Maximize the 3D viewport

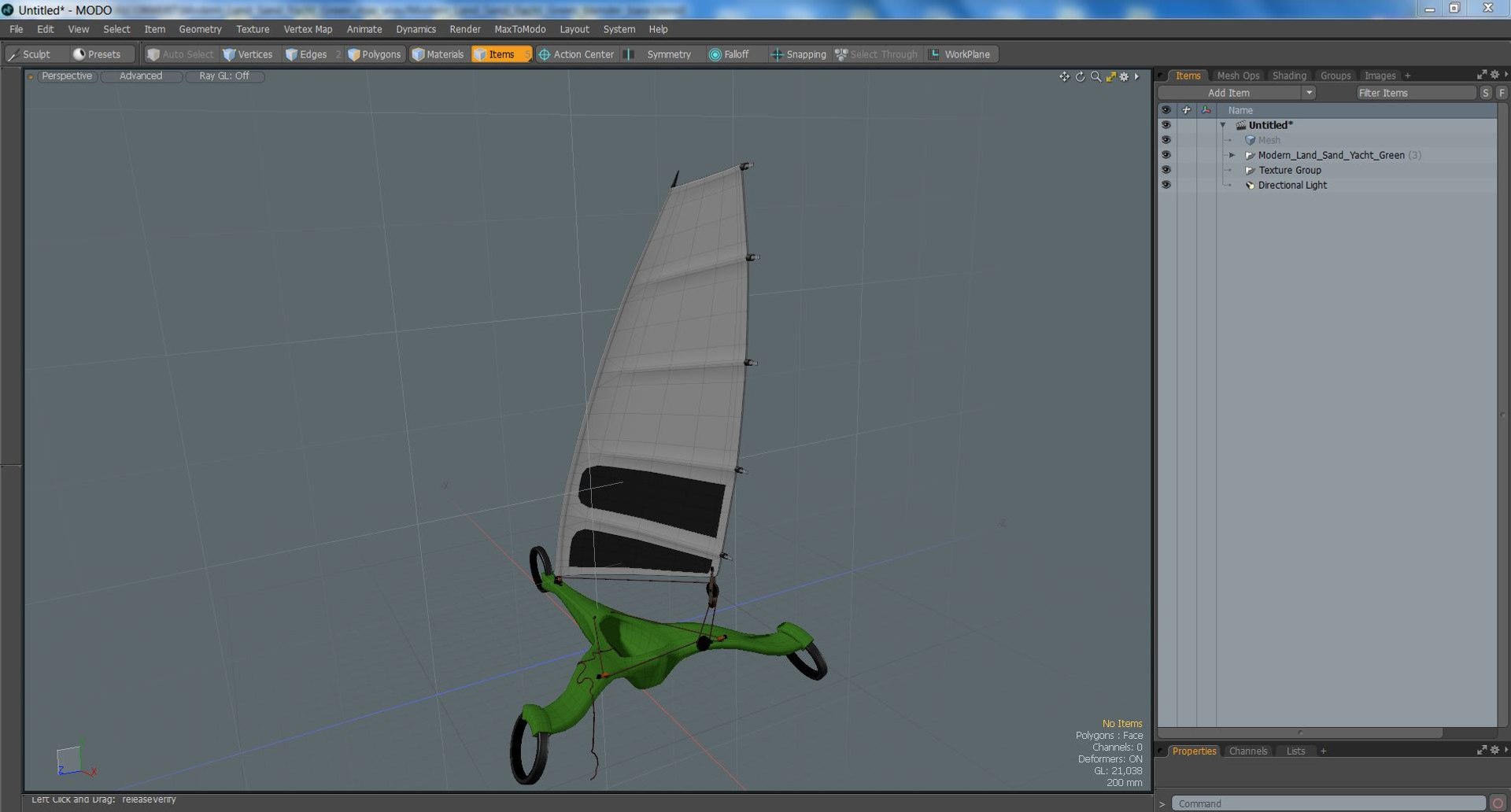click(x=1110, y=76)
